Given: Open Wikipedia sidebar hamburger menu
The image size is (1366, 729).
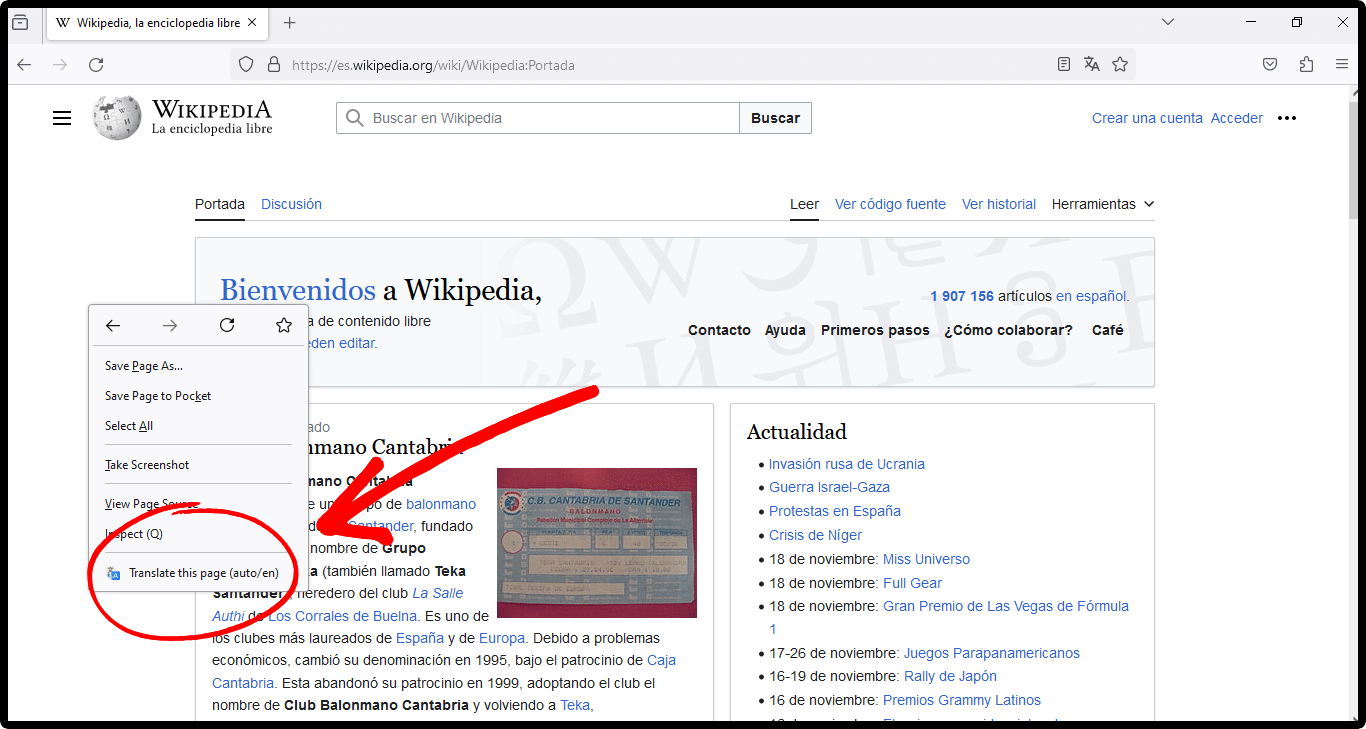Looking at the screenshot, I should (x=62, y=118).
